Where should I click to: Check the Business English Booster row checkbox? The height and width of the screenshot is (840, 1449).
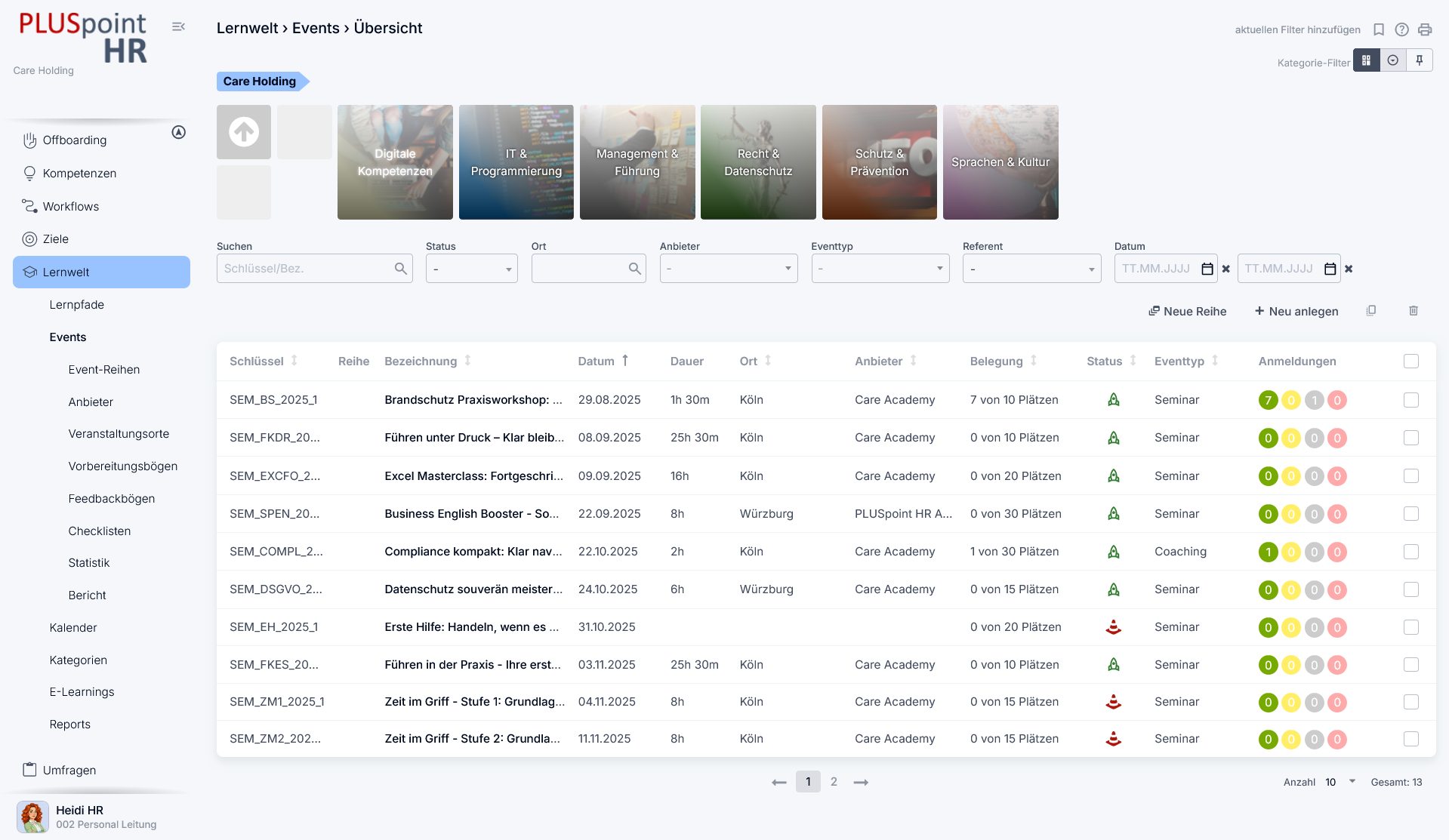[x=1411, y=514]
